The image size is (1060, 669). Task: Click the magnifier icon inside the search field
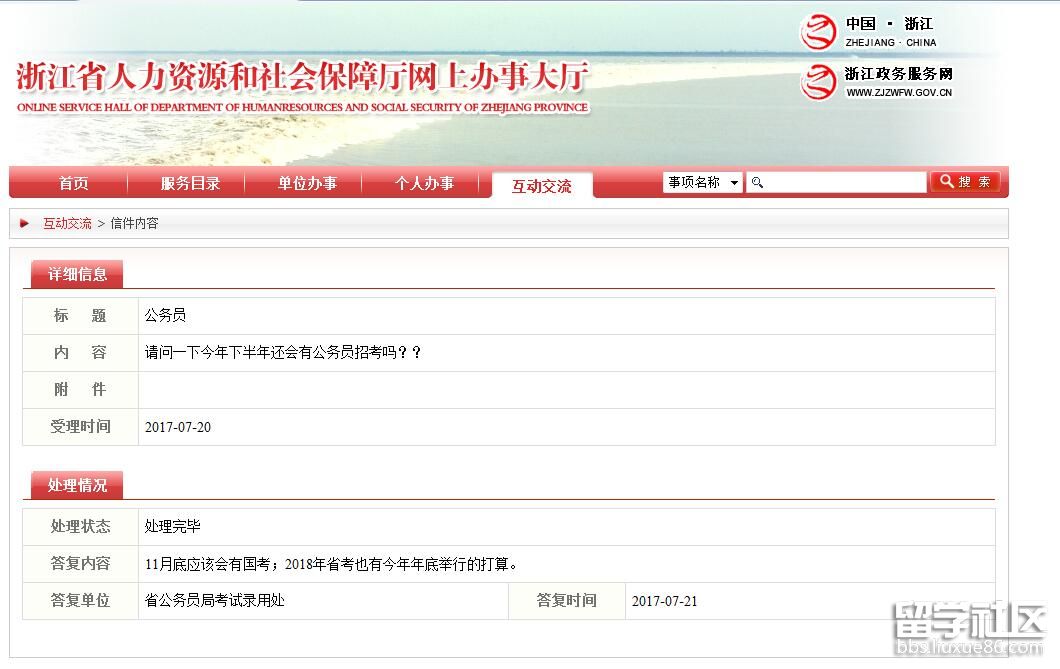point(757,182)
